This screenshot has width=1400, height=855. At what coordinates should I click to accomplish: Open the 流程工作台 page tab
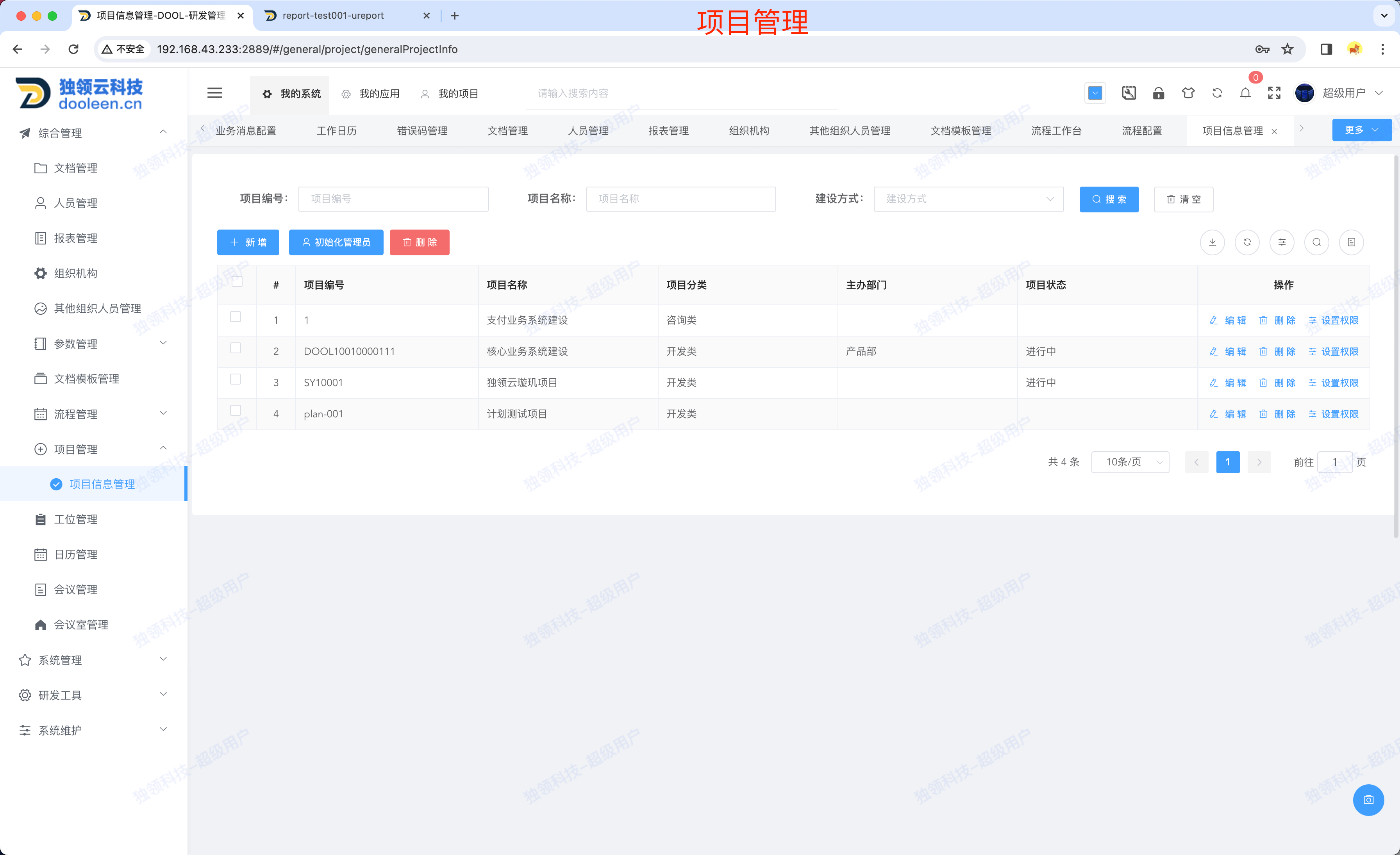[1056, 131]
